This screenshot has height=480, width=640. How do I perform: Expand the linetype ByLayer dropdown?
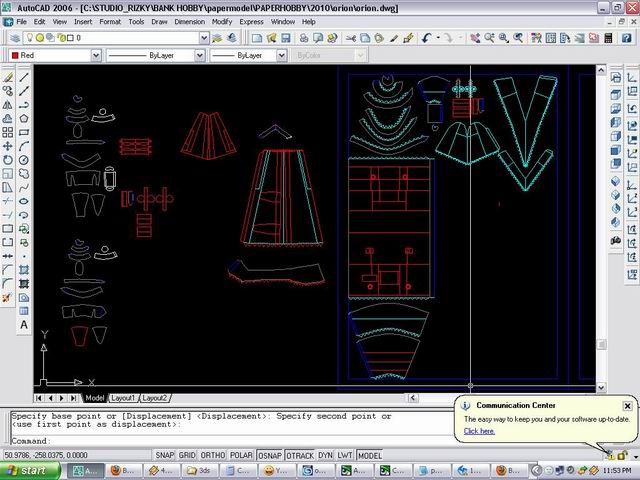[x=200, y=55]
